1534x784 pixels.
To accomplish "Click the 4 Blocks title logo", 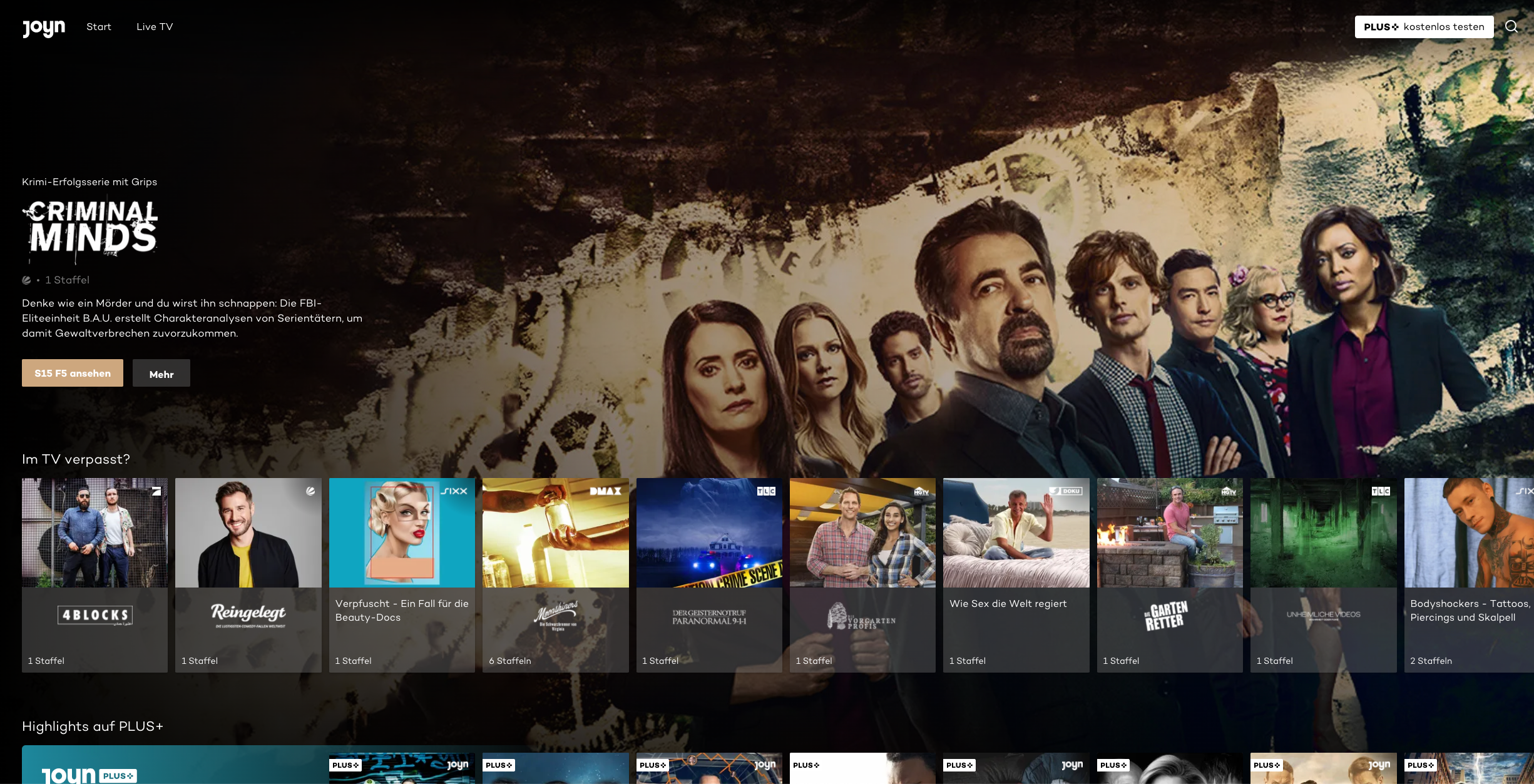I will [95, 615].
